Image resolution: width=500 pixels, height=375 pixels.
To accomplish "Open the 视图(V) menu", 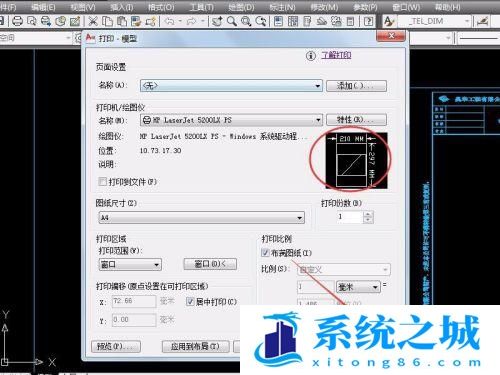I will click(83, 6).
